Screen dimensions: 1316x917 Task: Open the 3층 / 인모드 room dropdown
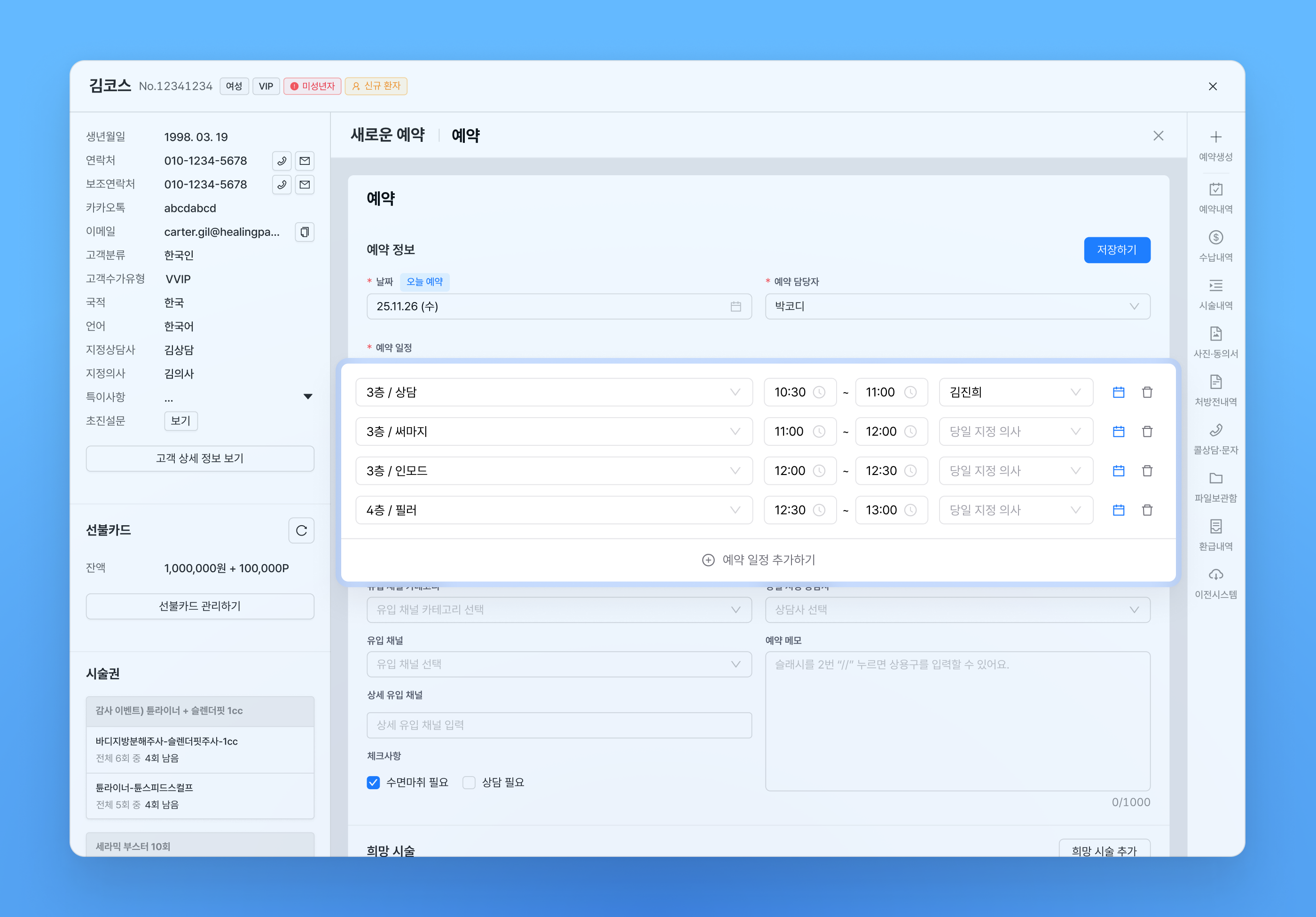click(x=554, y=471)
